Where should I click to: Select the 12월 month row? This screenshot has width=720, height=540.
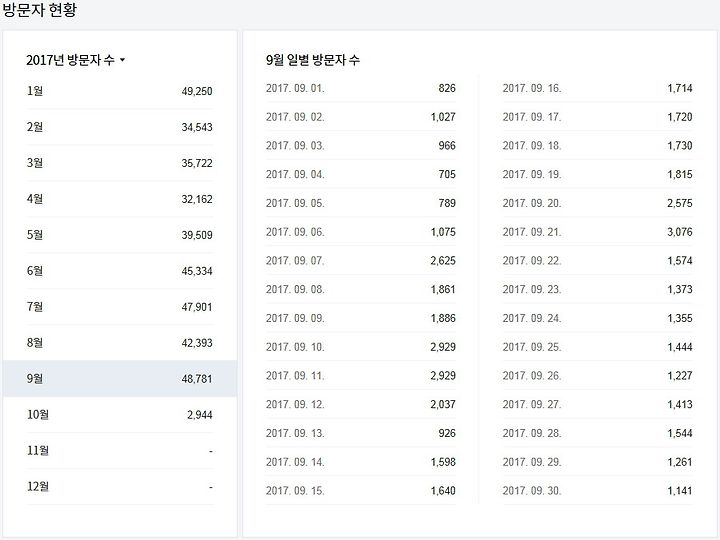119,487
